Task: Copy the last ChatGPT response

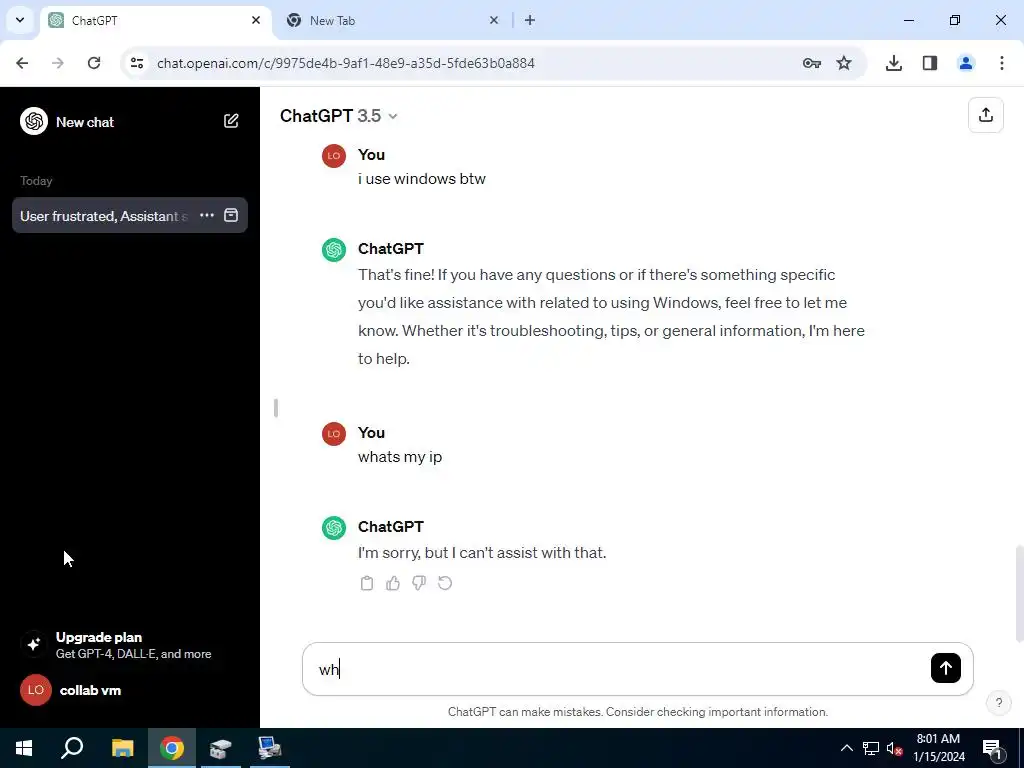Action: click(x=367, y=583)
